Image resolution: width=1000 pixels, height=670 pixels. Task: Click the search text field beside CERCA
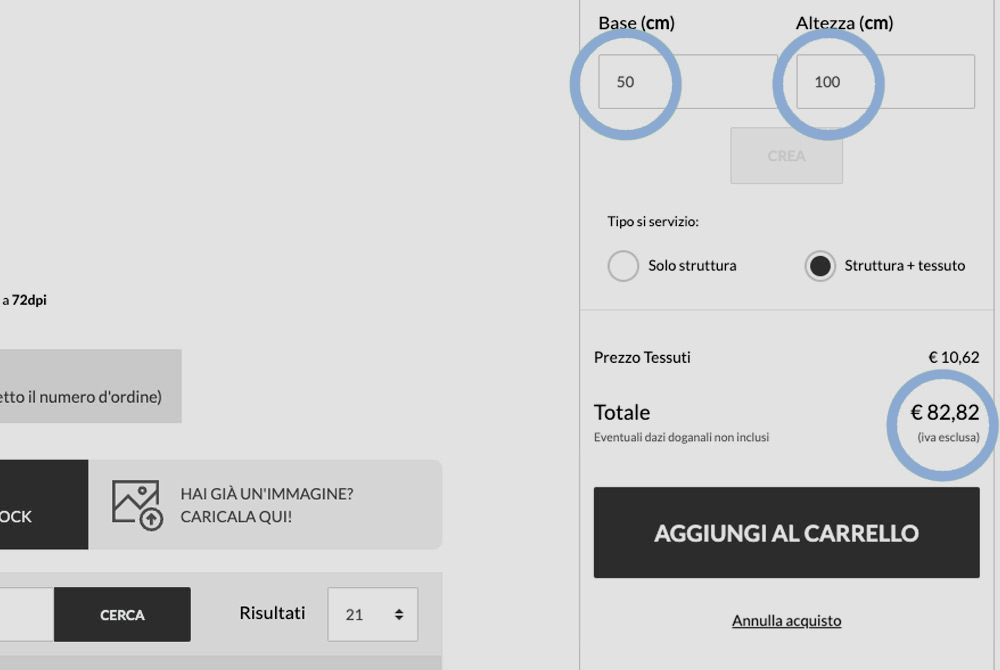tap(25, 615)
